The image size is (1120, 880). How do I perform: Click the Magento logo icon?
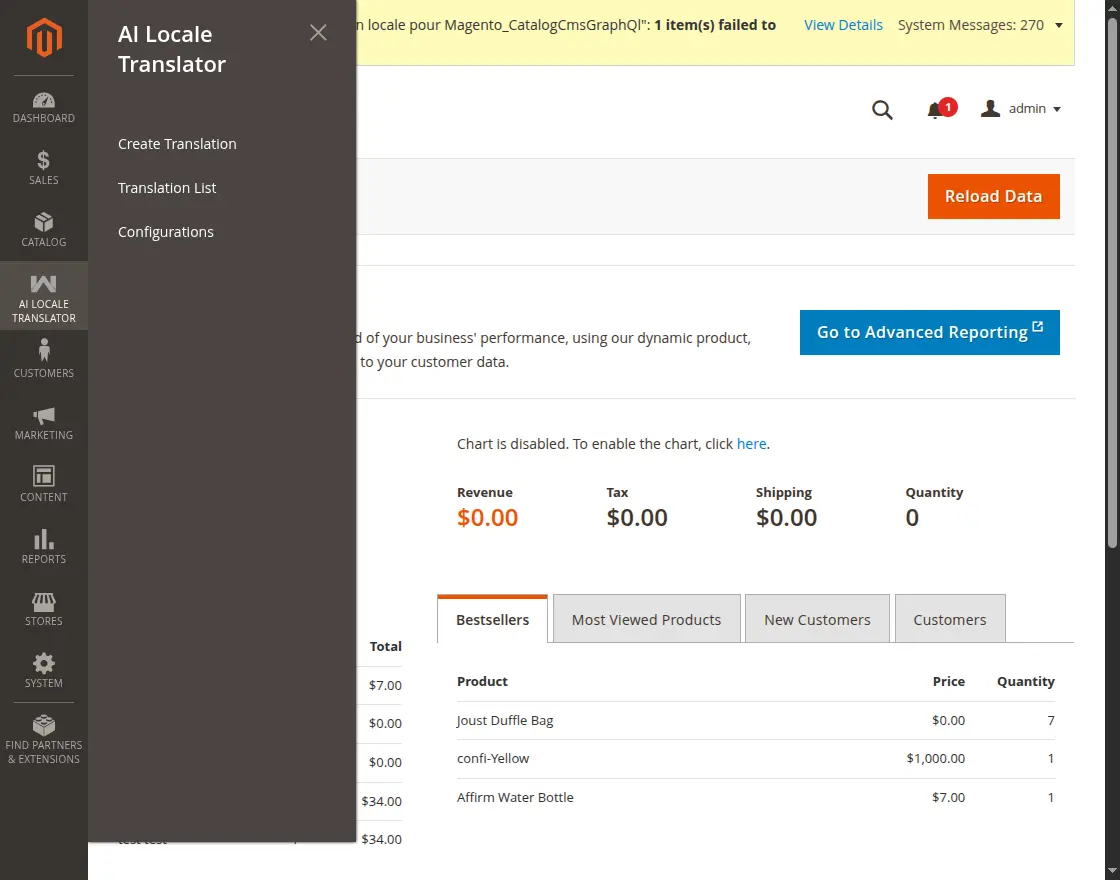click(44, 38)
